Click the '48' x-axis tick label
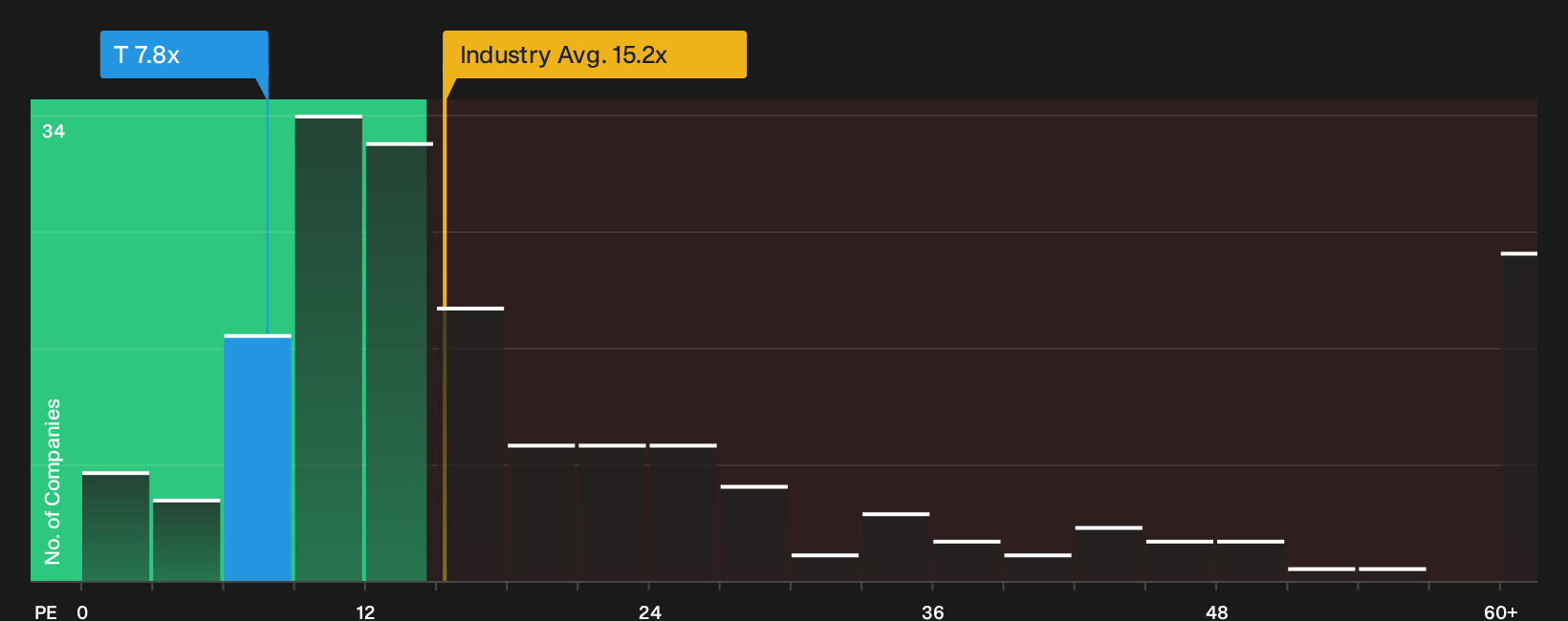The width and height of the screenshot is (1568, 621). (x=1216, y=612)
